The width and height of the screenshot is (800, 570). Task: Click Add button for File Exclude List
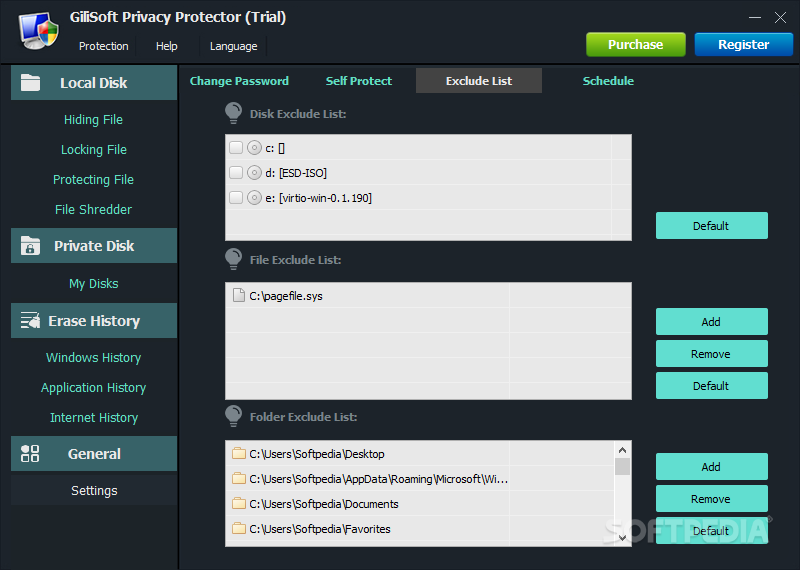point(711,321)
